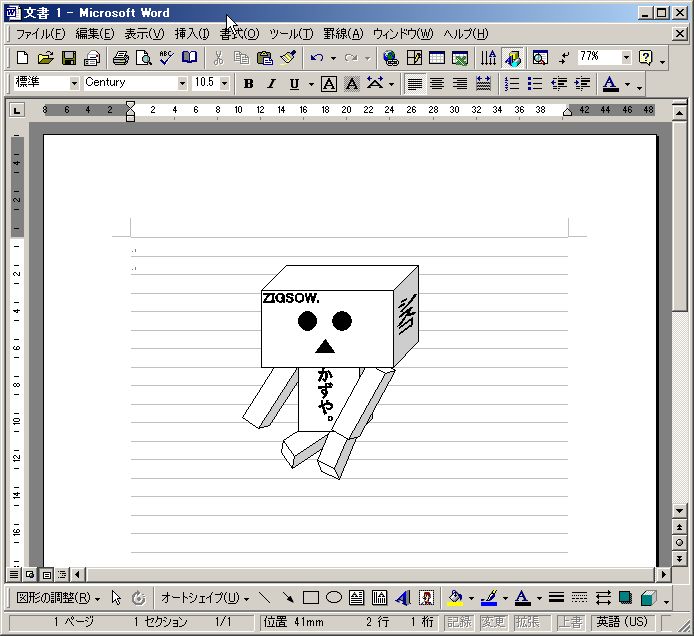Expand the Century font name dropdown
The height and width of the screenshot is (636, 694).
(x=182, y=84)
